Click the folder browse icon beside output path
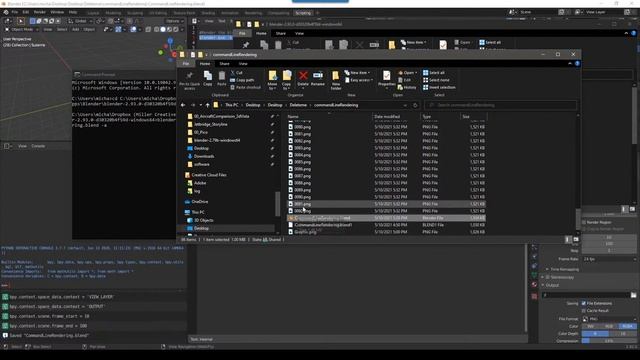 [x=633, y=295]
